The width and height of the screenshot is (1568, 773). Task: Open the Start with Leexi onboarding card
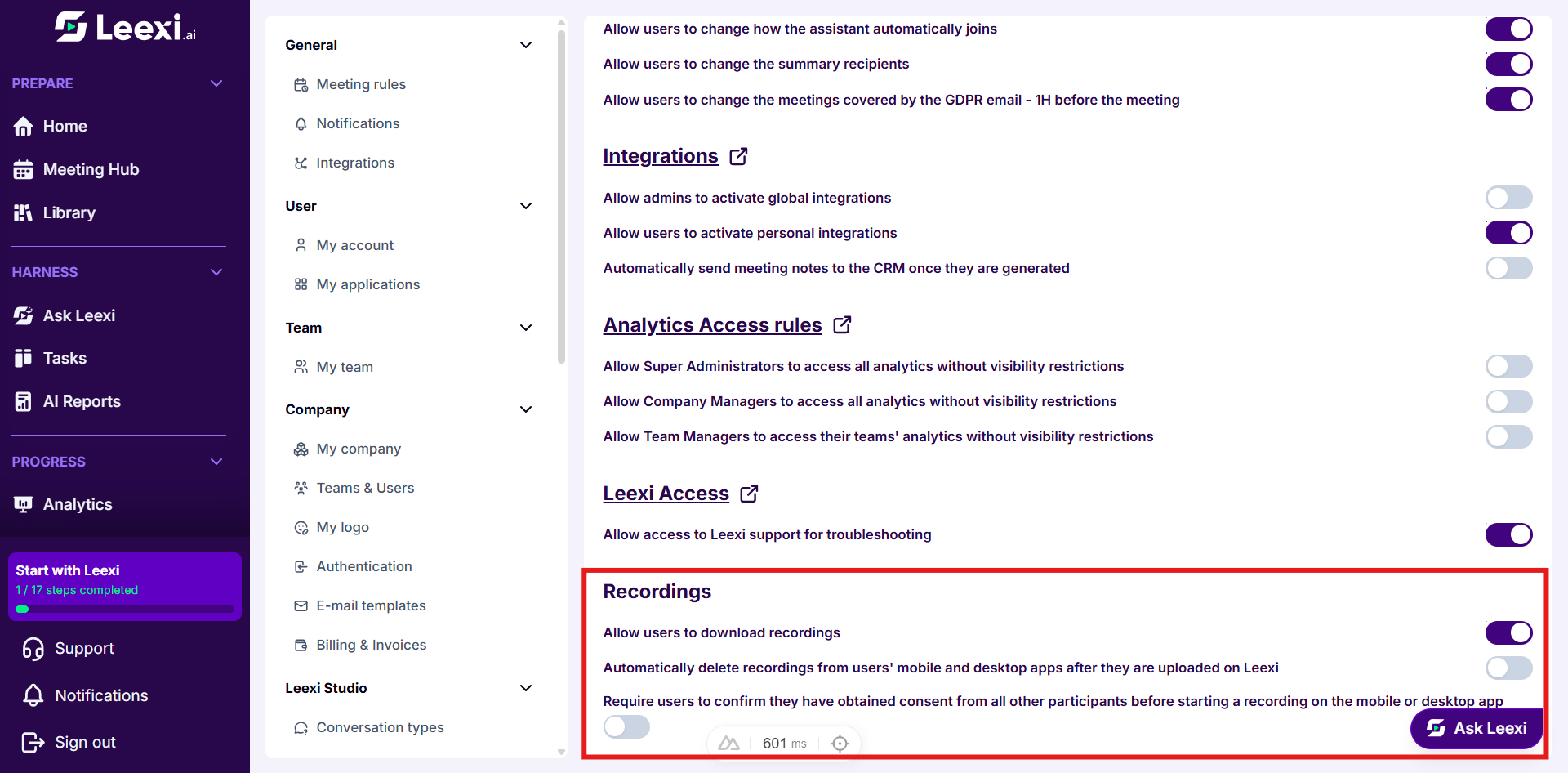click(125, 587)
